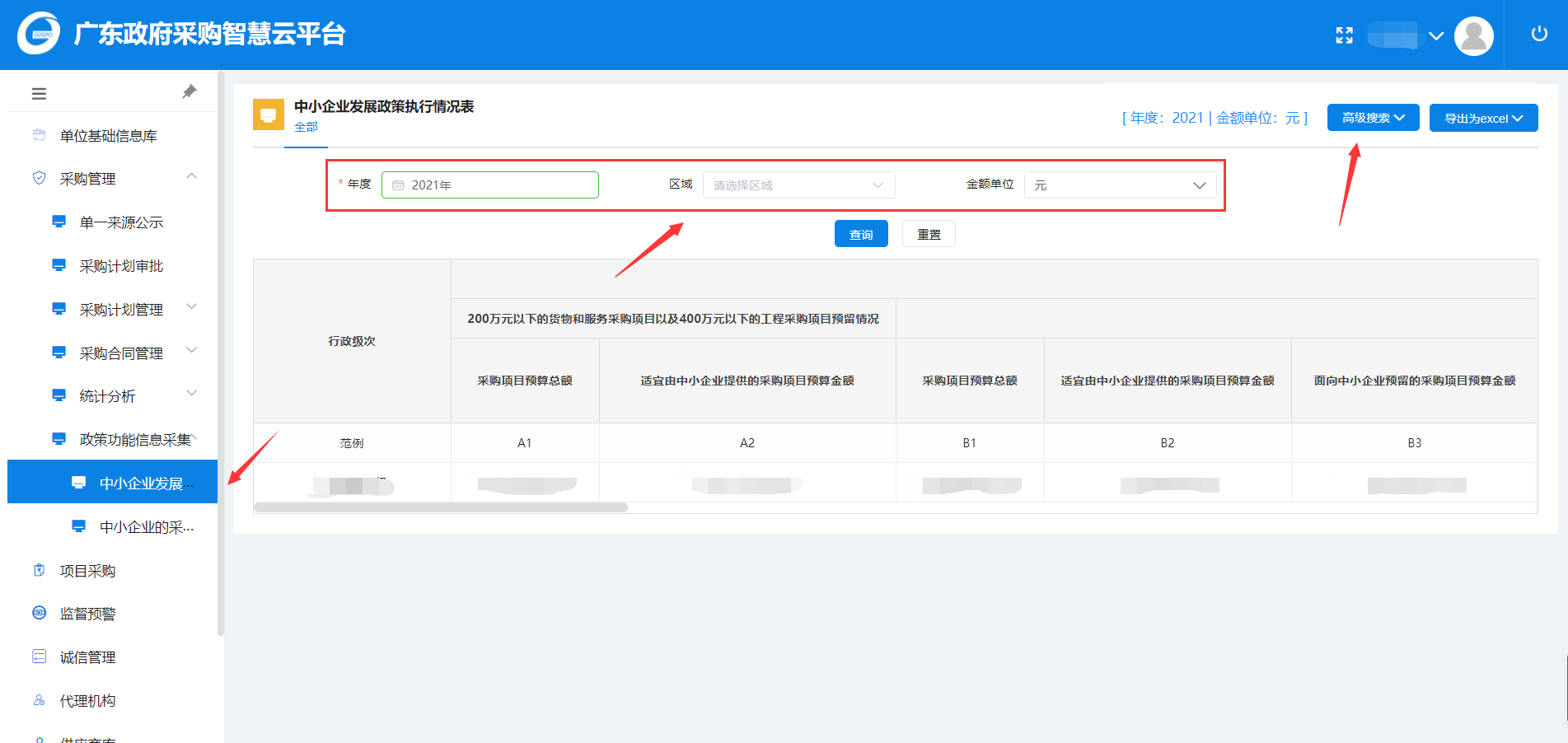Open 导出为excel export dropdown
Viewport: 1568px width, 743px height.
(x=1483, y=118)
